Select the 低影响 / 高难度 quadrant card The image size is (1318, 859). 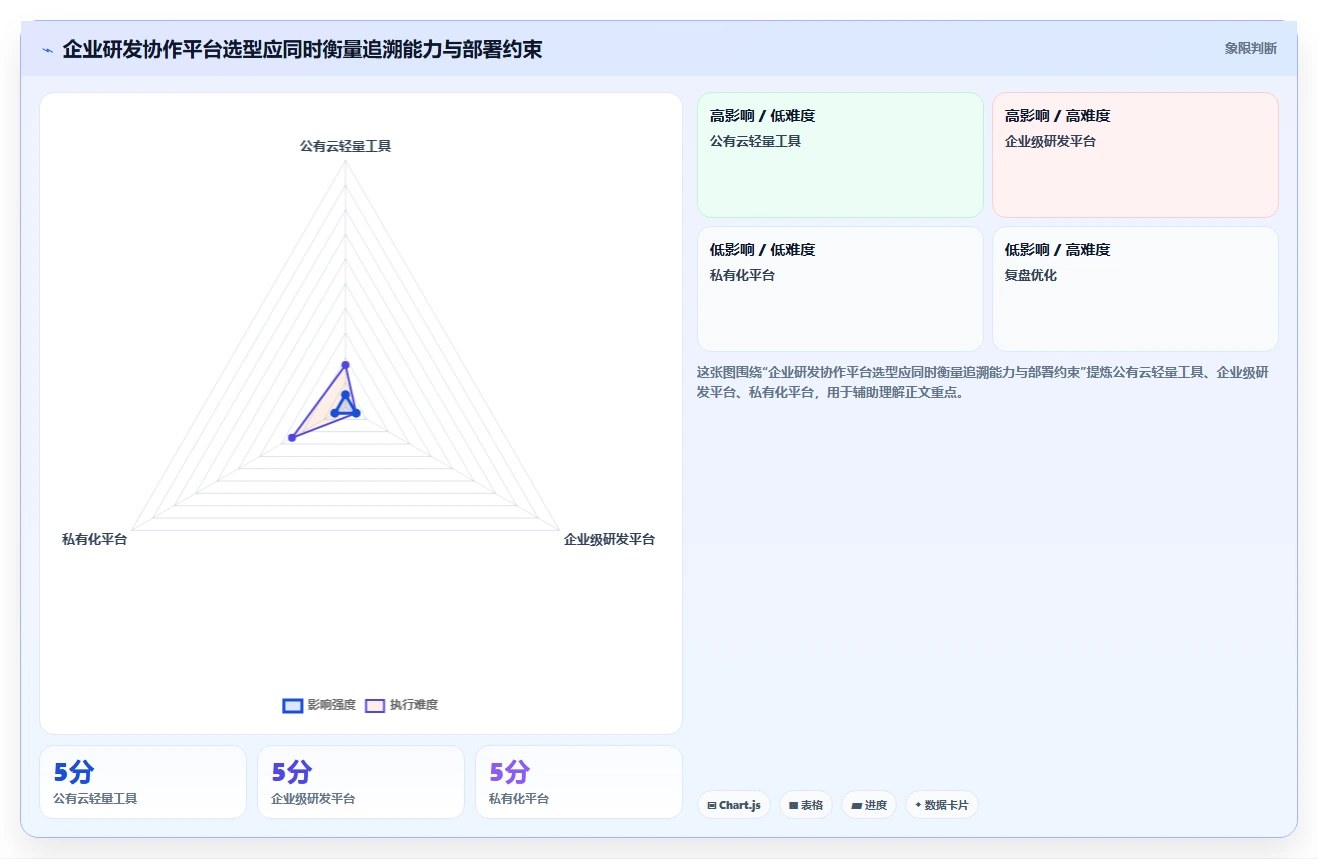pyautogui.click(x=1135, y=289)
